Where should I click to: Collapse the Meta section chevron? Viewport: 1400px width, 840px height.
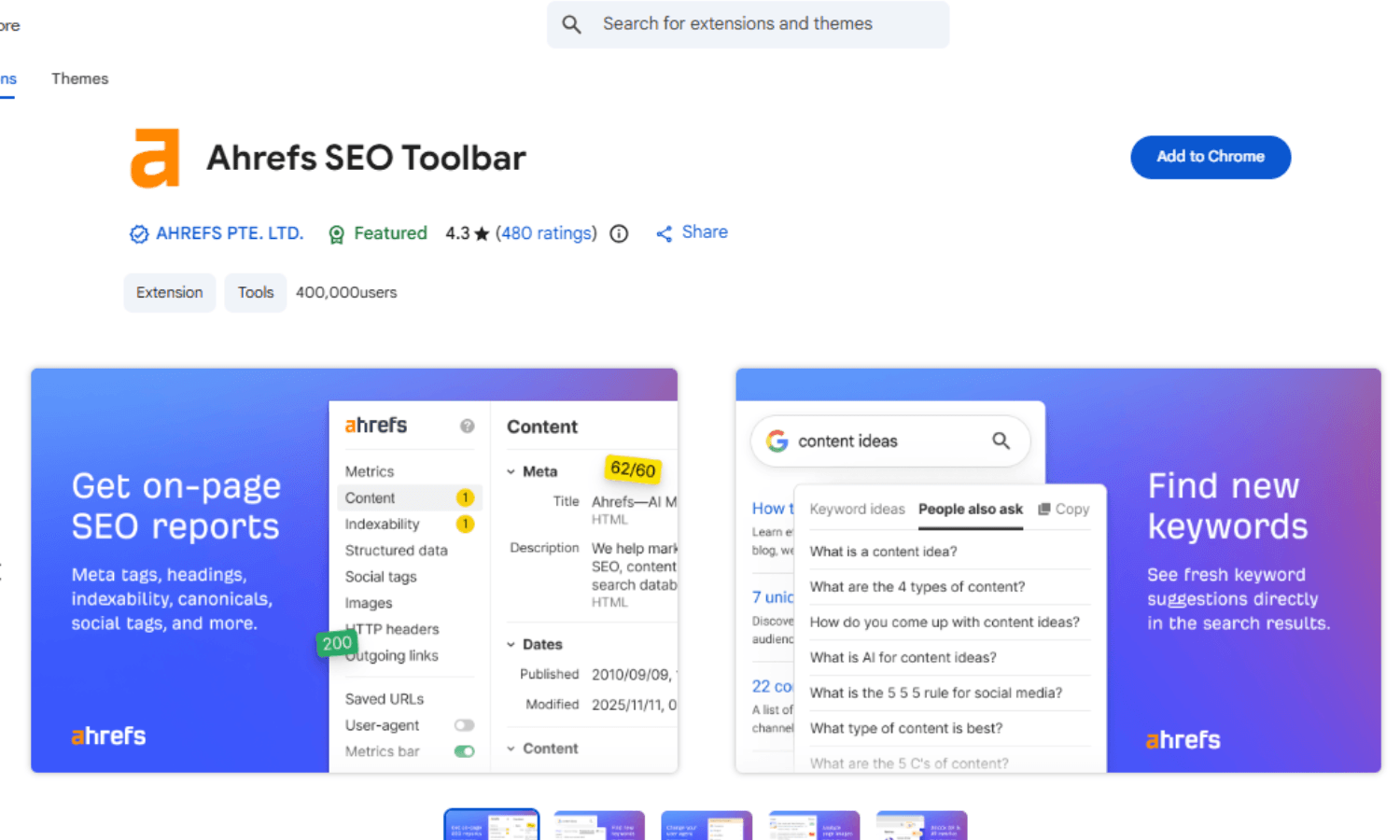[511, 471]
